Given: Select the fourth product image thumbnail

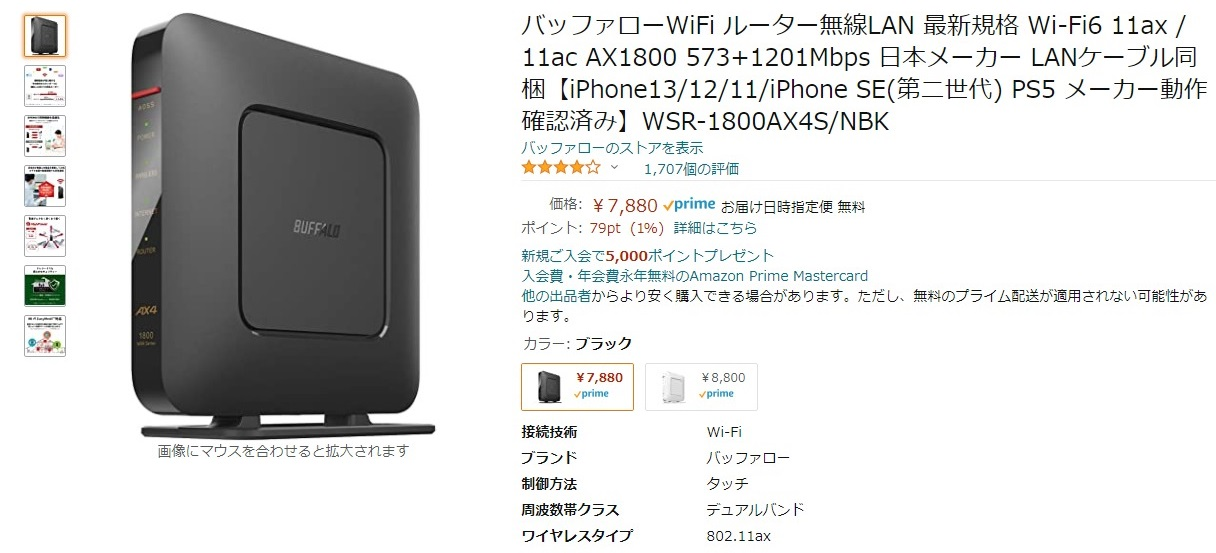Looking at the screenshot, I should 45,186.
